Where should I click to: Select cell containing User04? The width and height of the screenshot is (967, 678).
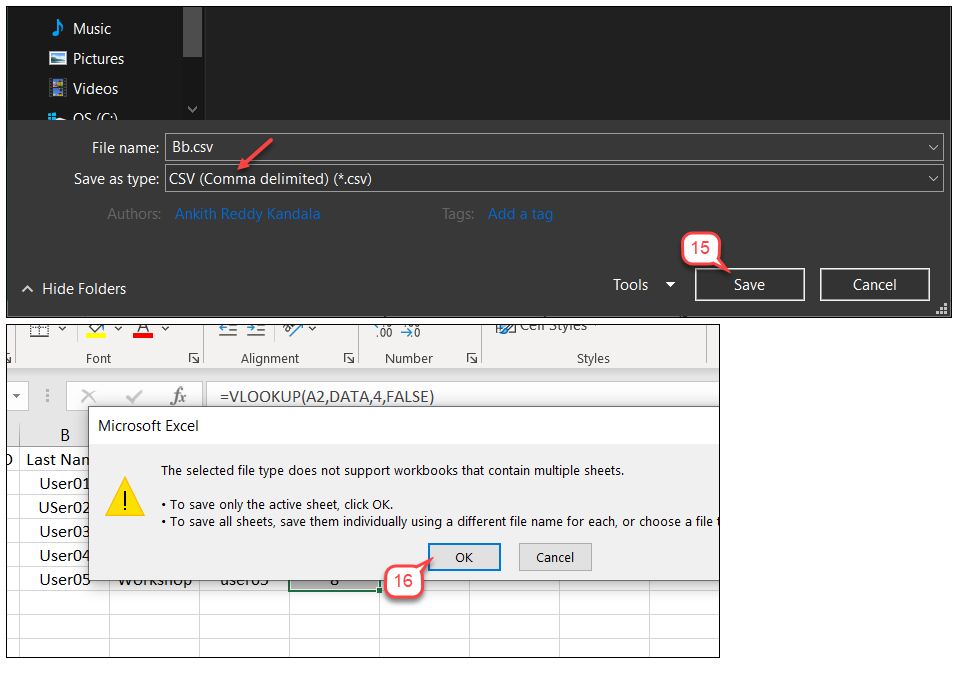(54, 556)
